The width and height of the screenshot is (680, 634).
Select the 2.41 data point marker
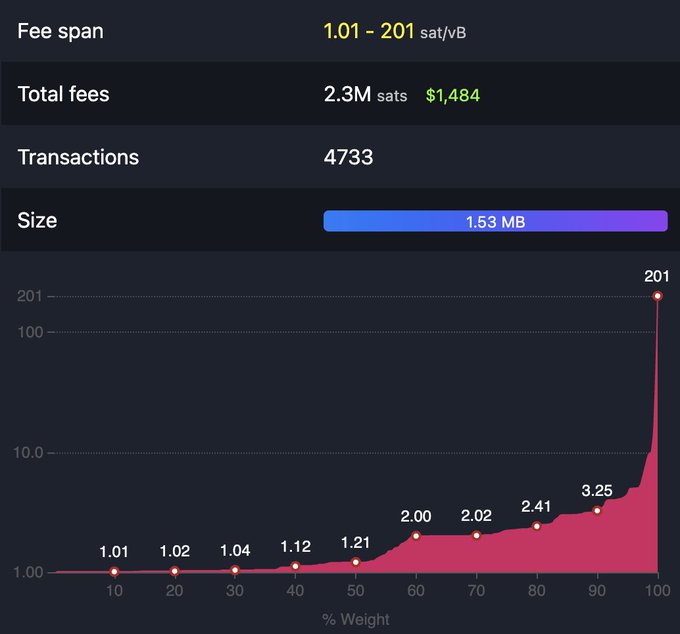click(x=536, y=526)
